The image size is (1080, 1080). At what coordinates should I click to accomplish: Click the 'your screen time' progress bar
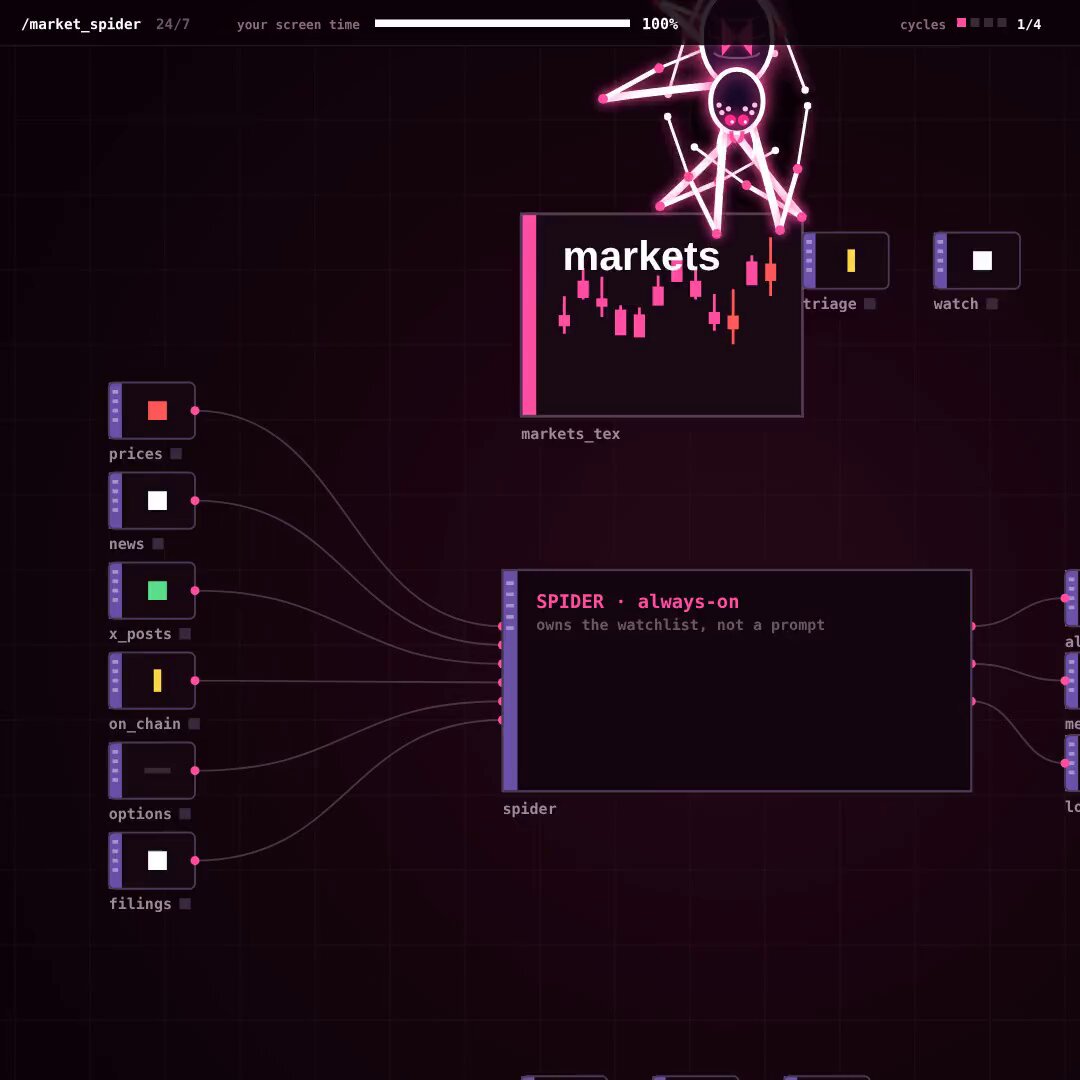point(502,23)
